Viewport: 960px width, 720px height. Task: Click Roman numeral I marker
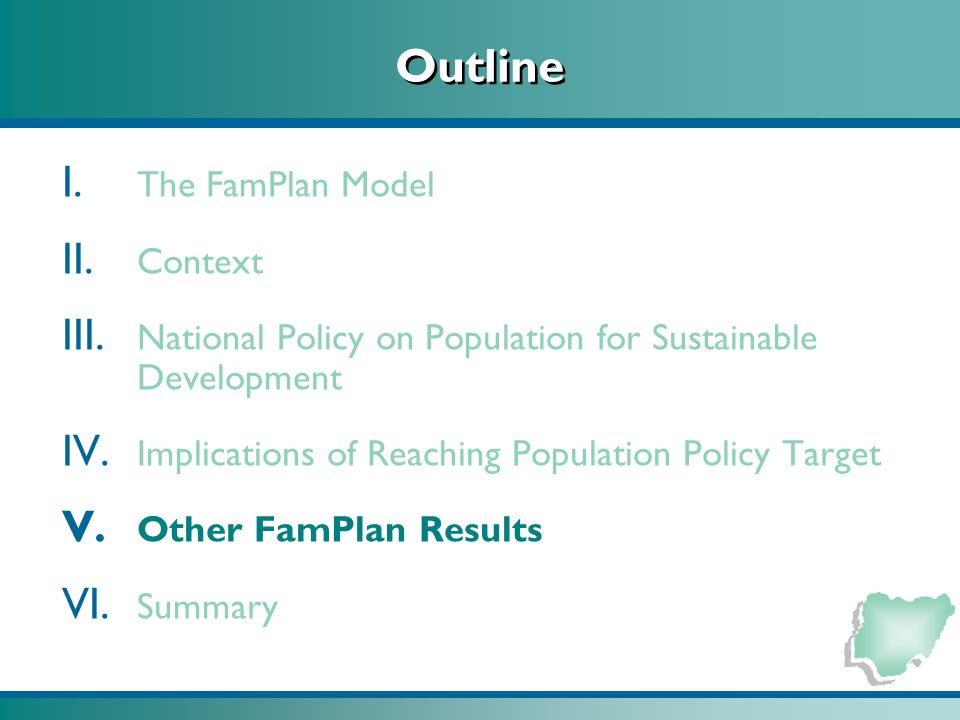click(72, 181)
